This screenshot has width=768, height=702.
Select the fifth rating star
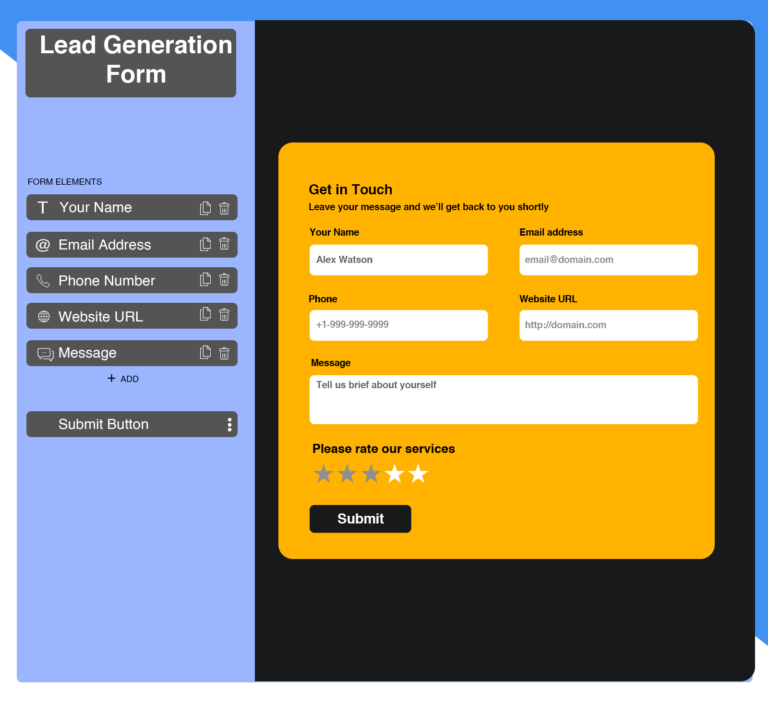coord(418,474)
